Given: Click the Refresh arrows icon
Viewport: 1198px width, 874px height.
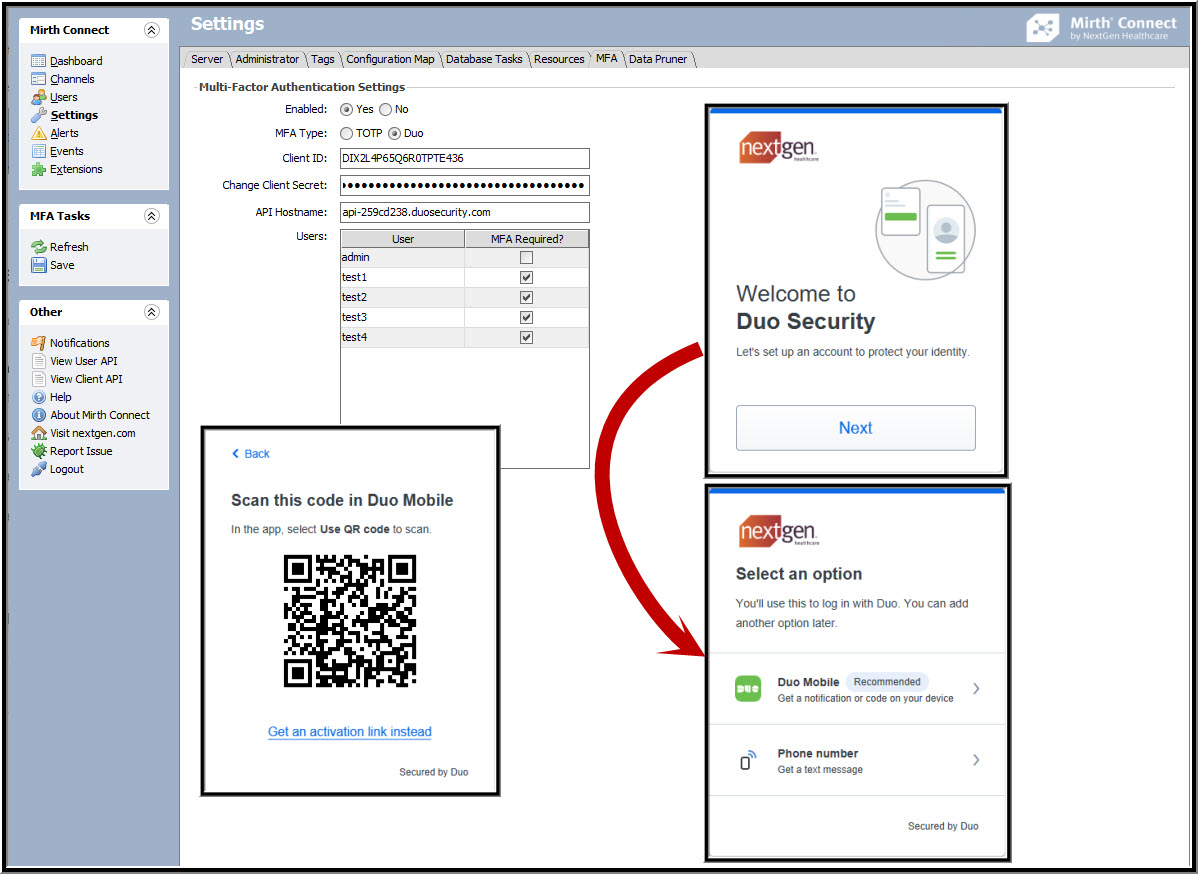Looking at the screenshot, I should coord(39,247).
